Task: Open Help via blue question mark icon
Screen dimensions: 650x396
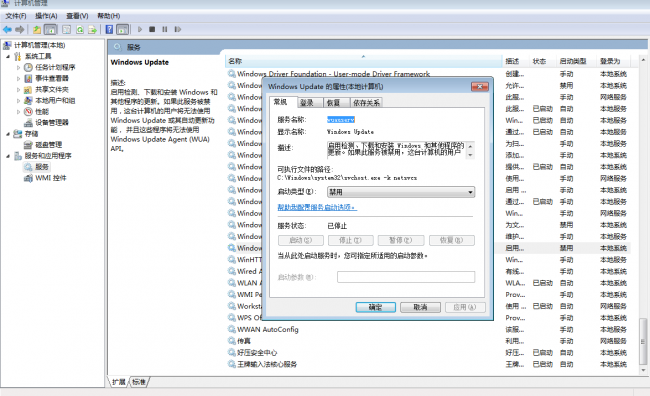Action: (109, 29)
